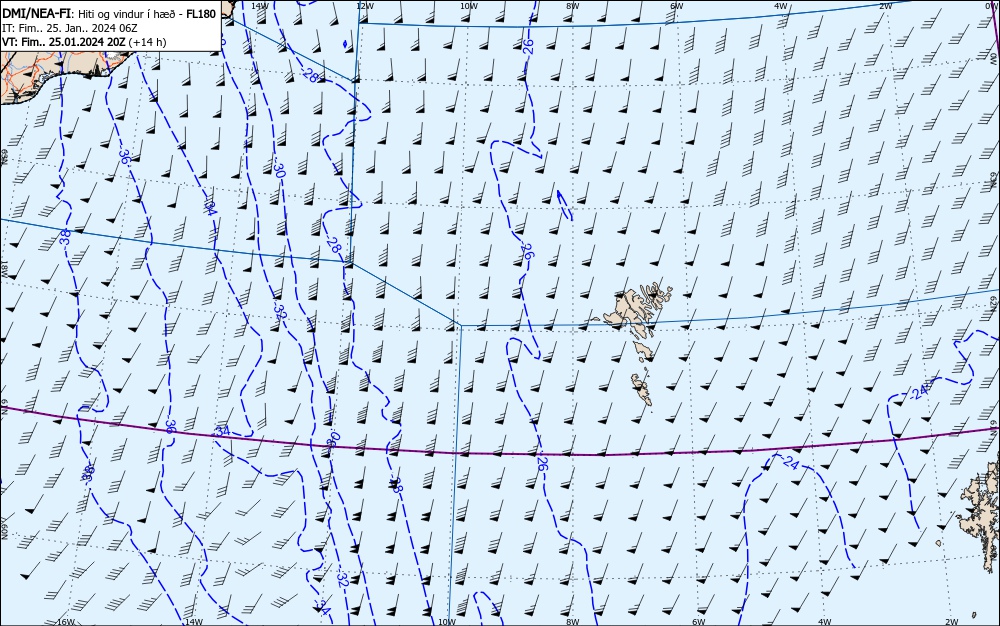Click the 6W longitude label on bottom edge
1000x626 pixels.
(x=699, y=622)
